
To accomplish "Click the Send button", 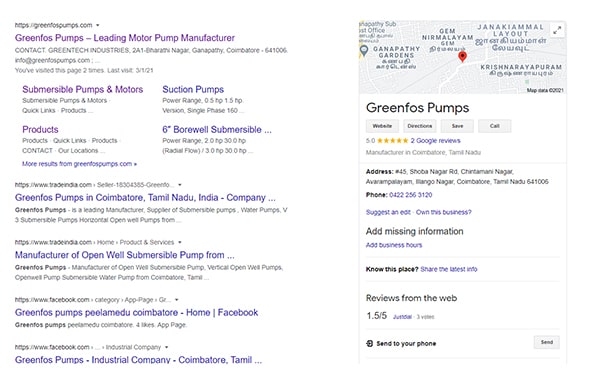I will pyautogui.click(x=547, y=342).
